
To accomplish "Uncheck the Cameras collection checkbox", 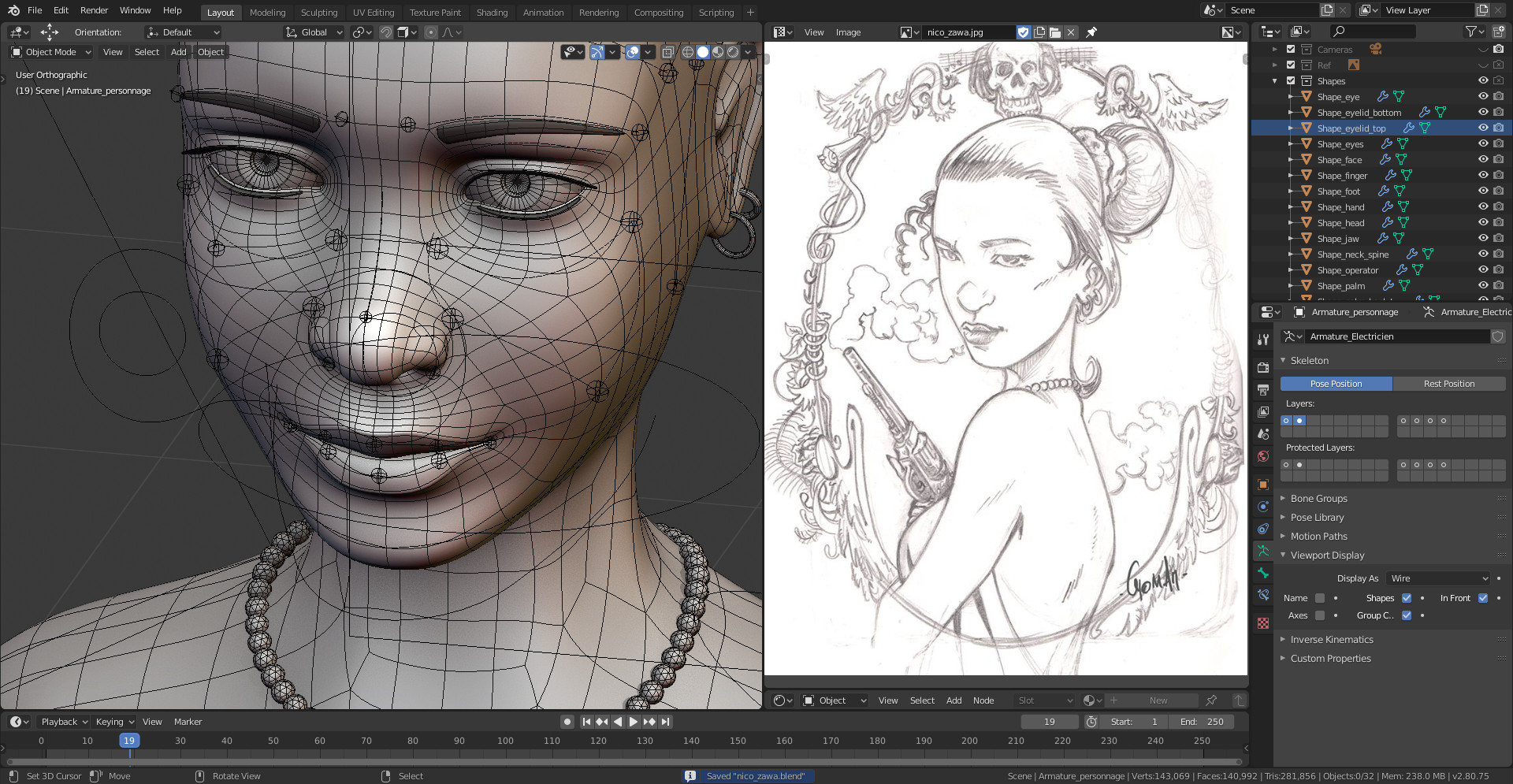I will [1291, 49].
